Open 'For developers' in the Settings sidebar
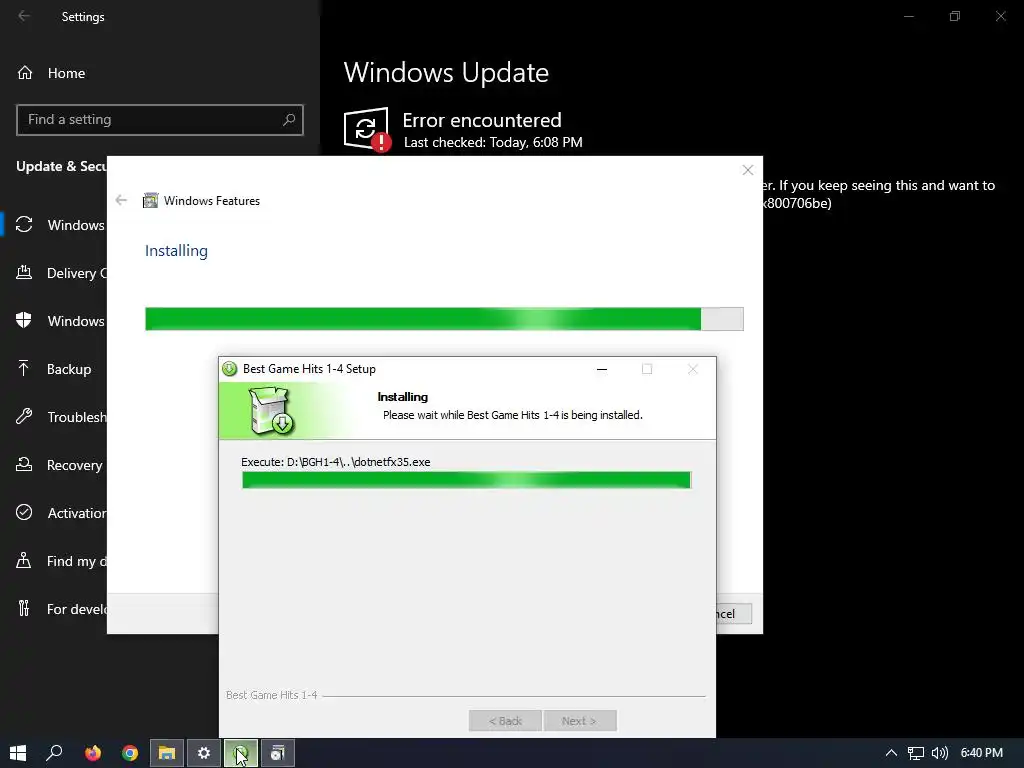 pyautogui.click(x=60, y=609)
